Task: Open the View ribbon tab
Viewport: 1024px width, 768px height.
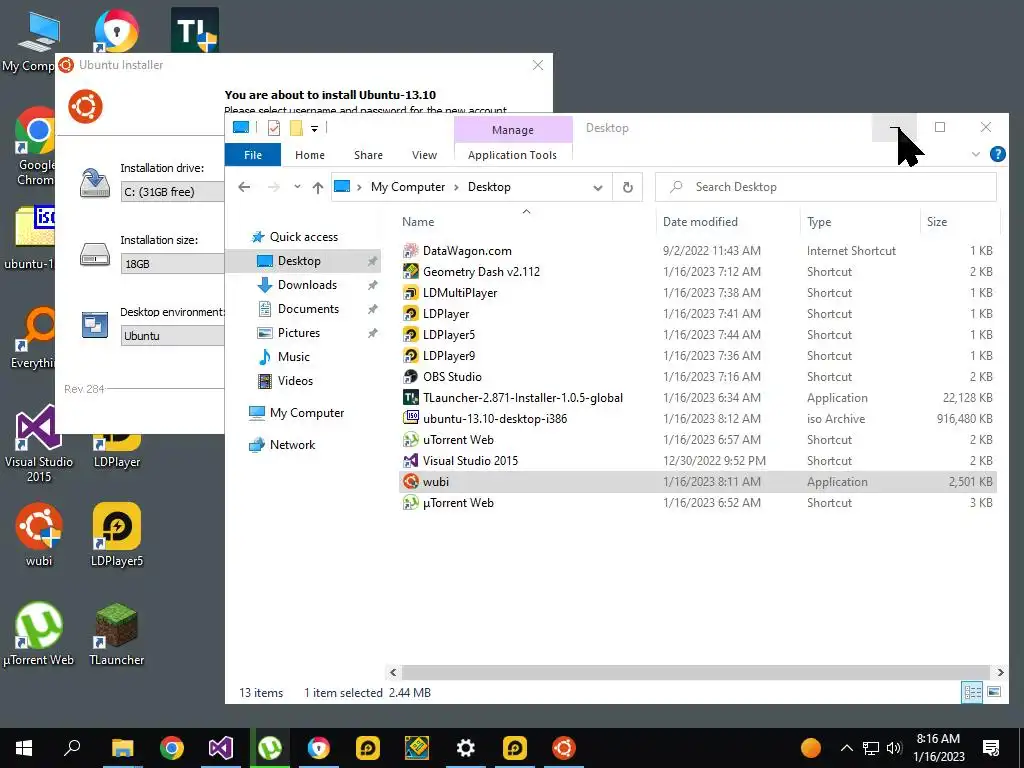Action: point(424,155)
